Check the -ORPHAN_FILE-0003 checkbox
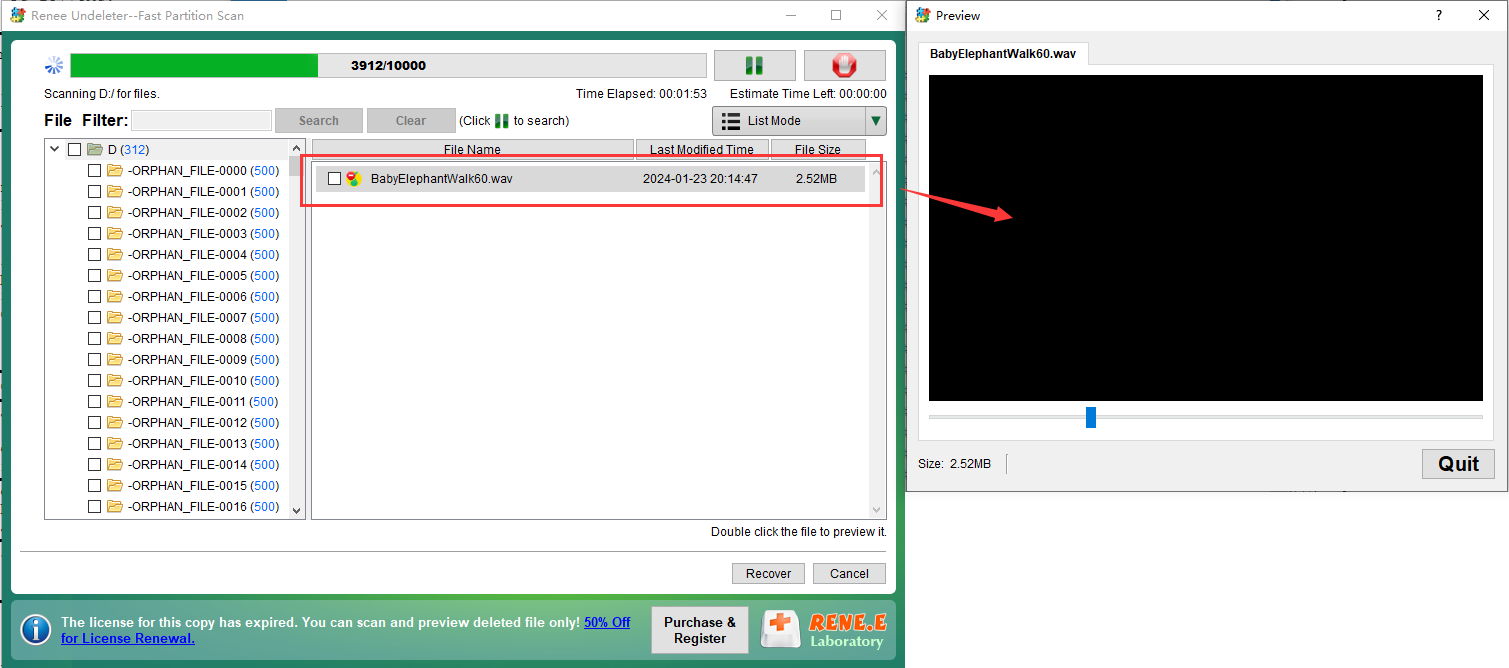1509x668 pixels. (x=94, y=234)
